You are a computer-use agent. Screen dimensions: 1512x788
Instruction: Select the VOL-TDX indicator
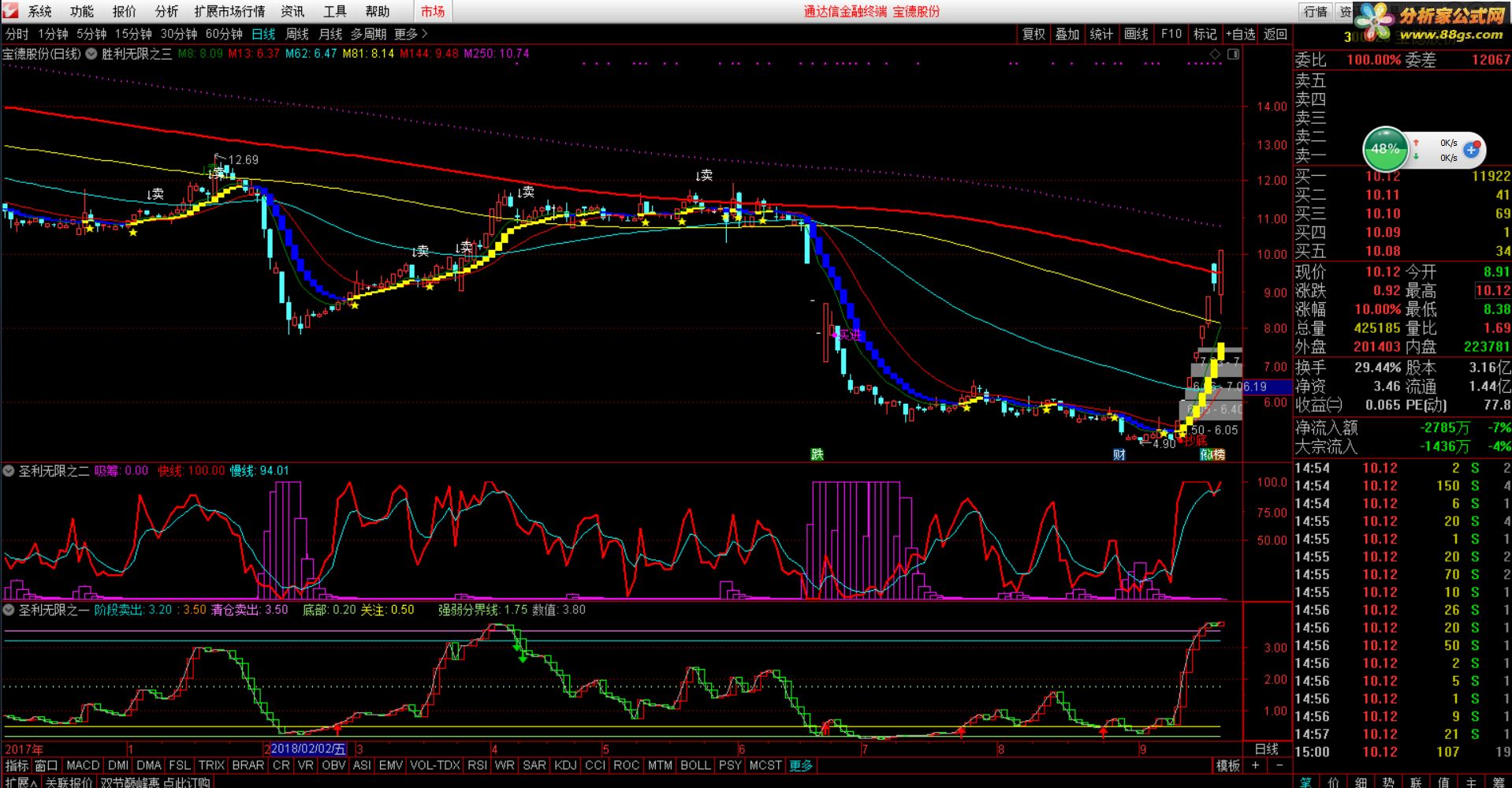click(x=435, y=765)
